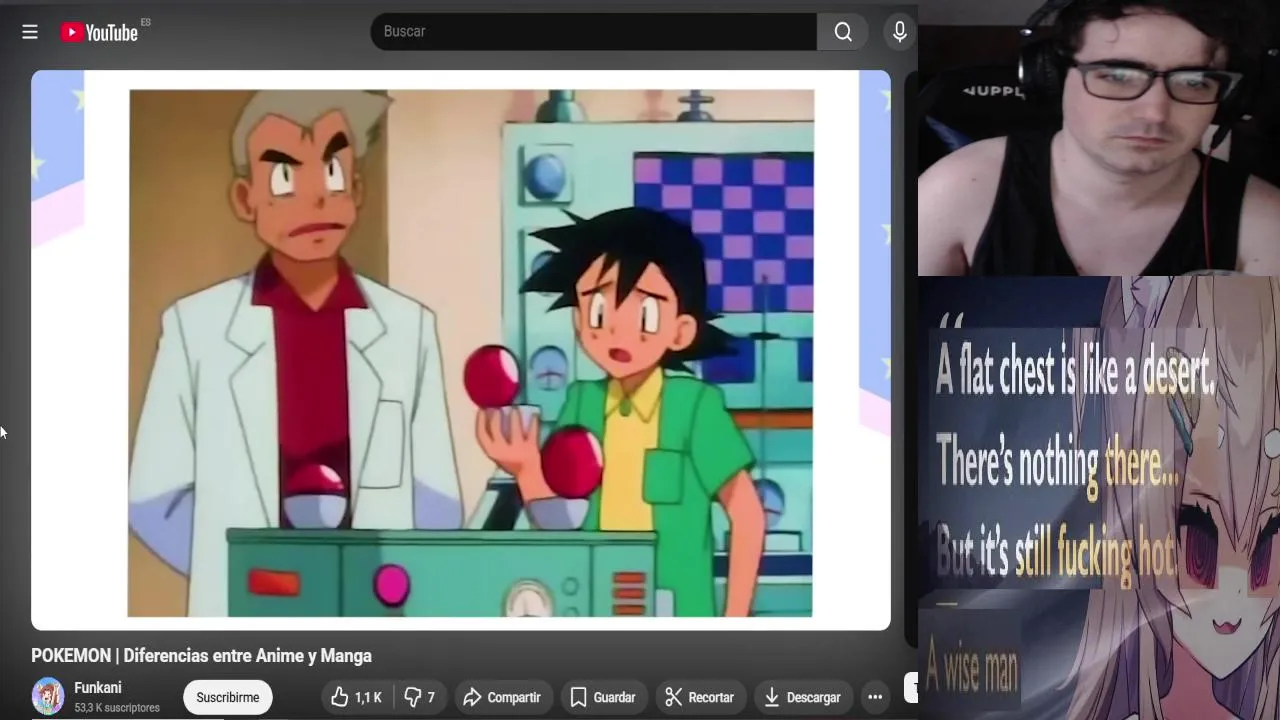Open the YouTube hamburger guide menu
Image resolution: width=1280 pixels, height=720 pixels.
pyautogui.click(x=30, y=32)
